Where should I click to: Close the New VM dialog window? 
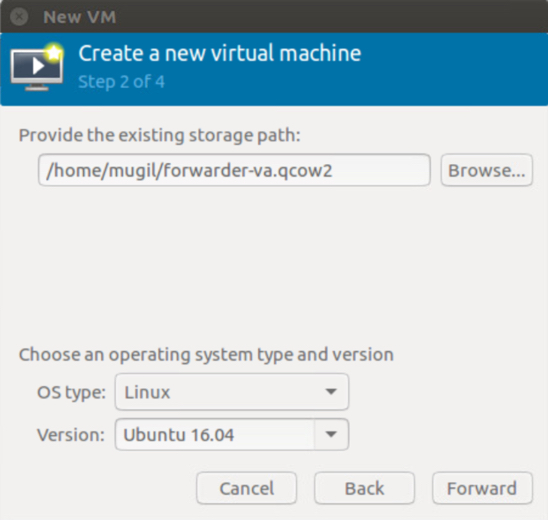[19, 17]
